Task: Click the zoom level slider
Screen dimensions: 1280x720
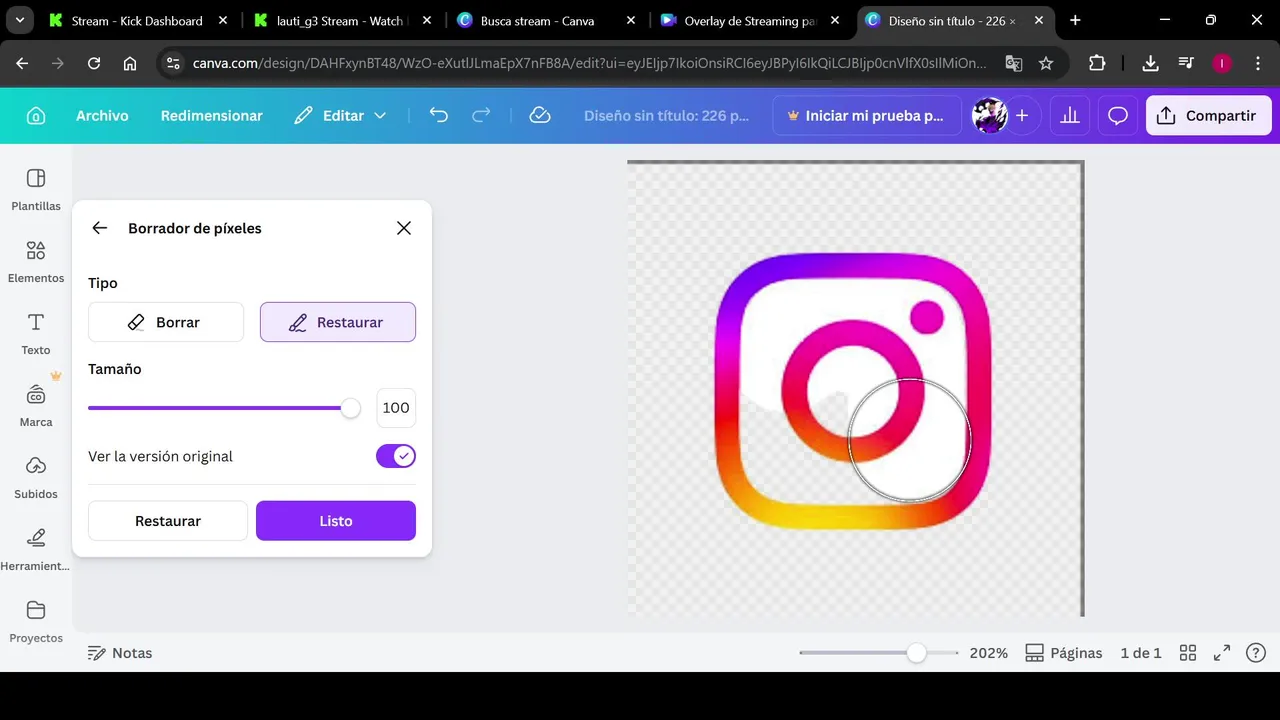Action: point(878,653)
